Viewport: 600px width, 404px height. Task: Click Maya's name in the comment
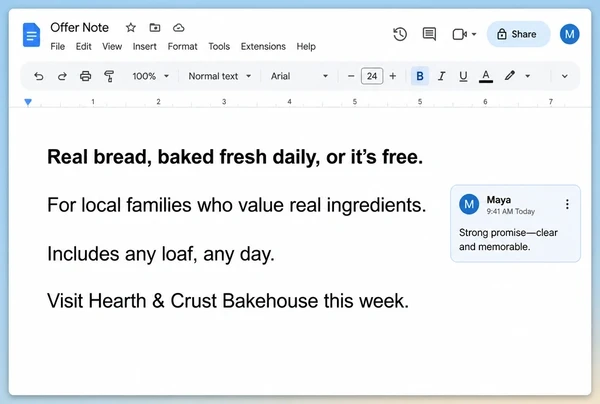(x=499, y=200)
